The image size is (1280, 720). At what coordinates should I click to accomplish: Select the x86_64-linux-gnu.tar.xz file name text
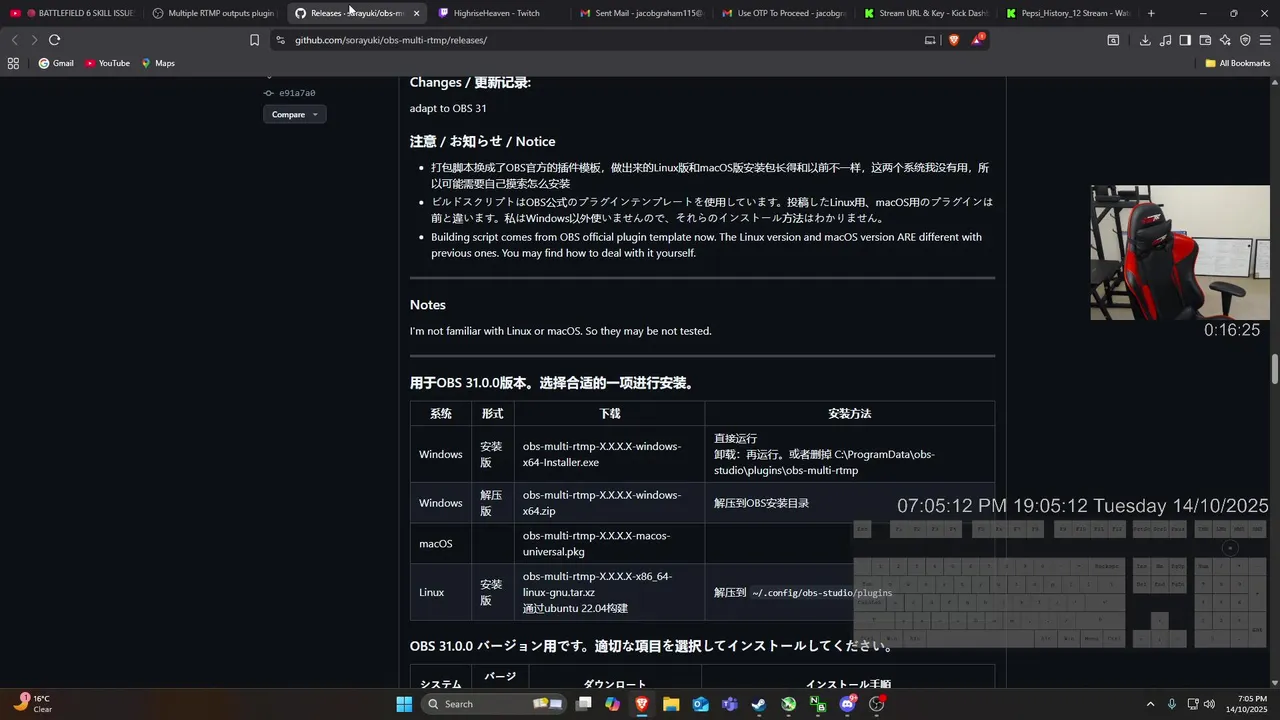pos(597,584)
